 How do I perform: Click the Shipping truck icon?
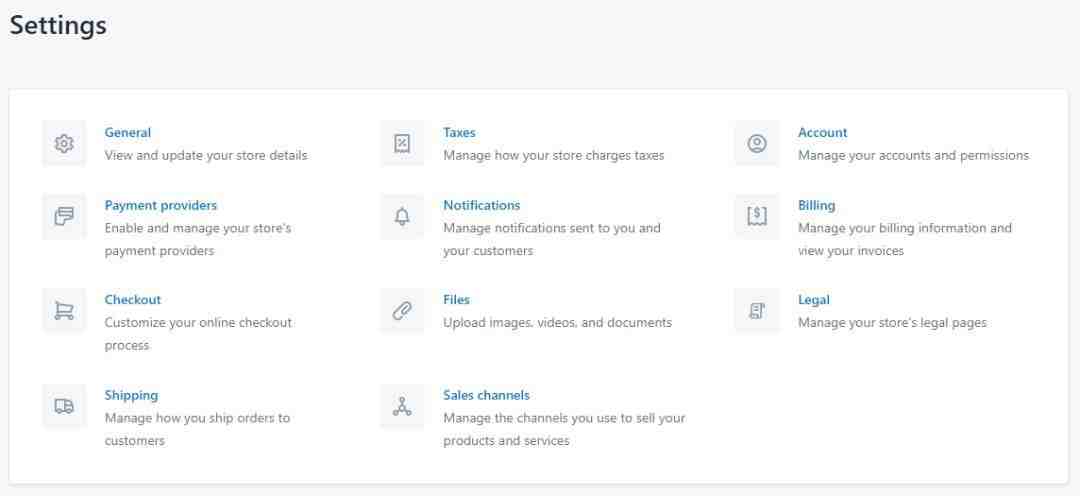pyautogui.click(x=64, y=406)
